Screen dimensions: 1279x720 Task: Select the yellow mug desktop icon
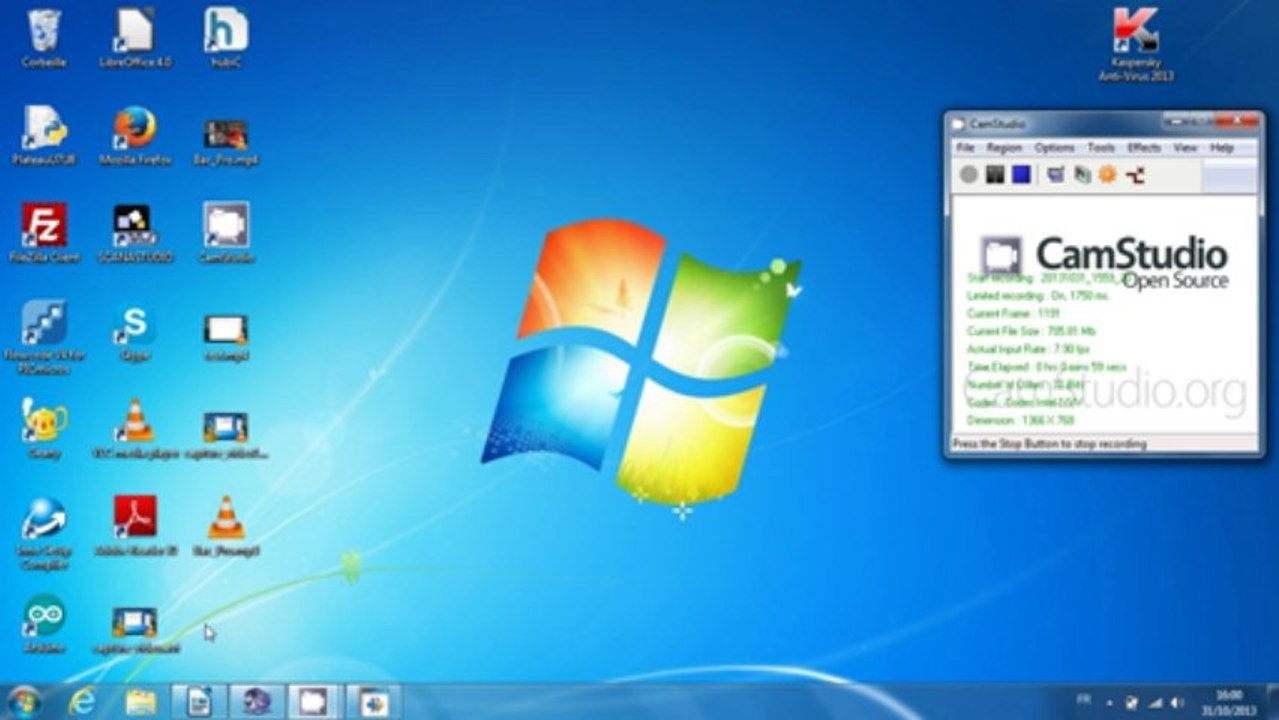point(44,430)
